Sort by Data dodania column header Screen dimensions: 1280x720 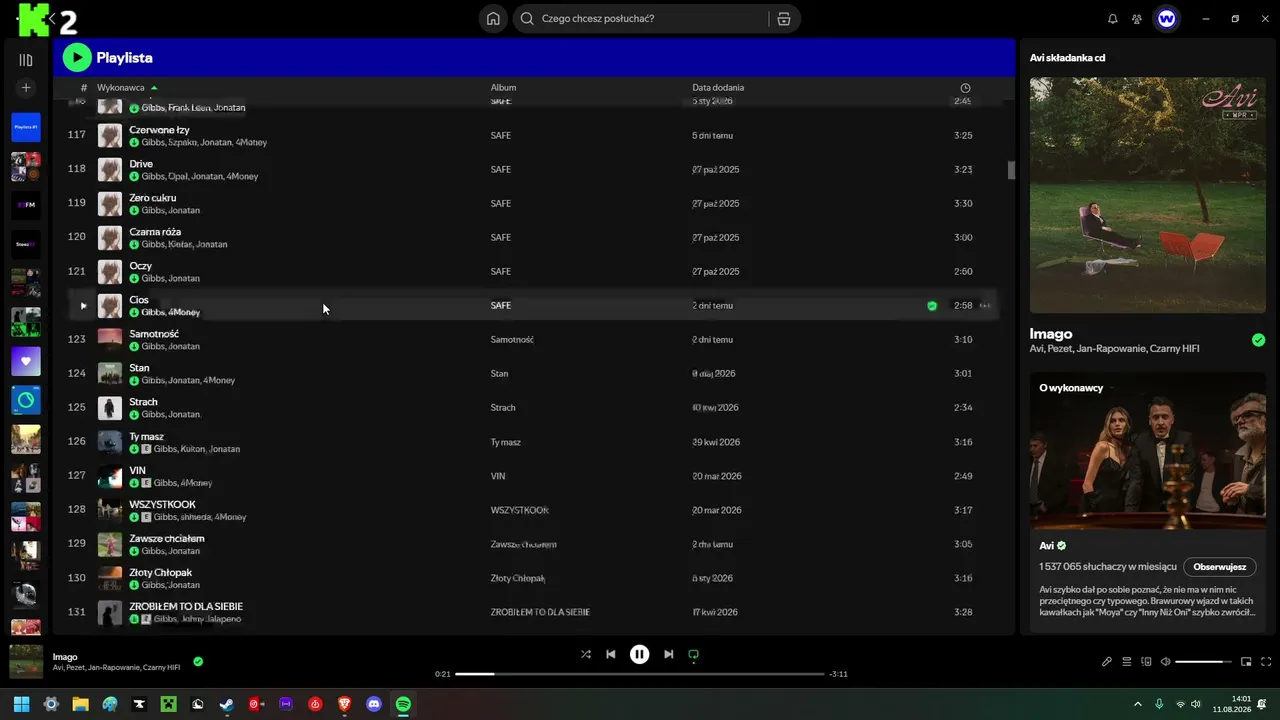(x=718, y=88)
